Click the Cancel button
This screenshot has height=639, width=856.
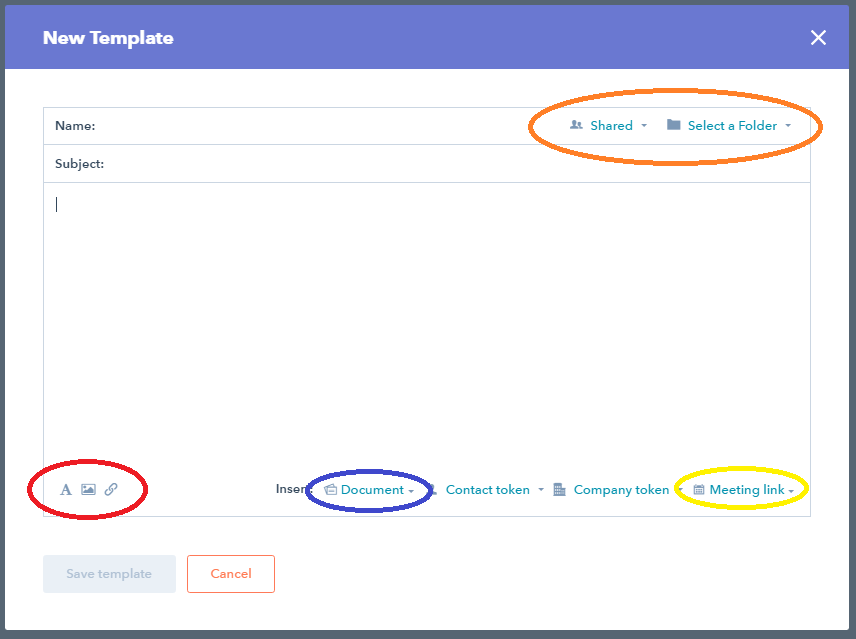click(231, 574)
